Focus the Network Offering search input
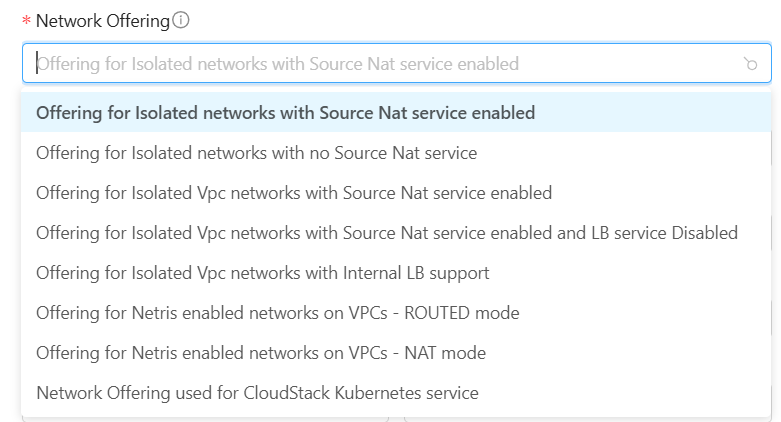The width and height of the screenshot is (781, 422). click(x=380, y=63)
